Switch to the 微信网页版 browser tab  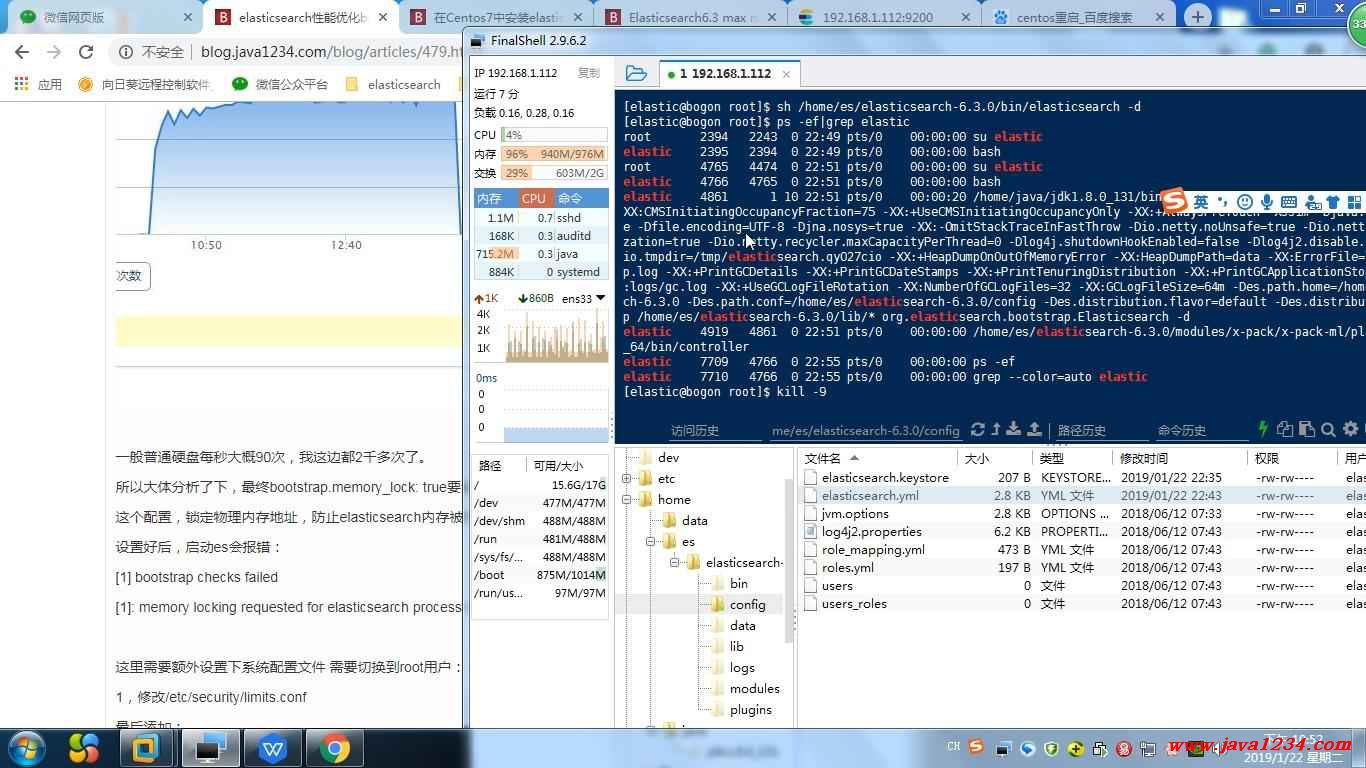100,17
